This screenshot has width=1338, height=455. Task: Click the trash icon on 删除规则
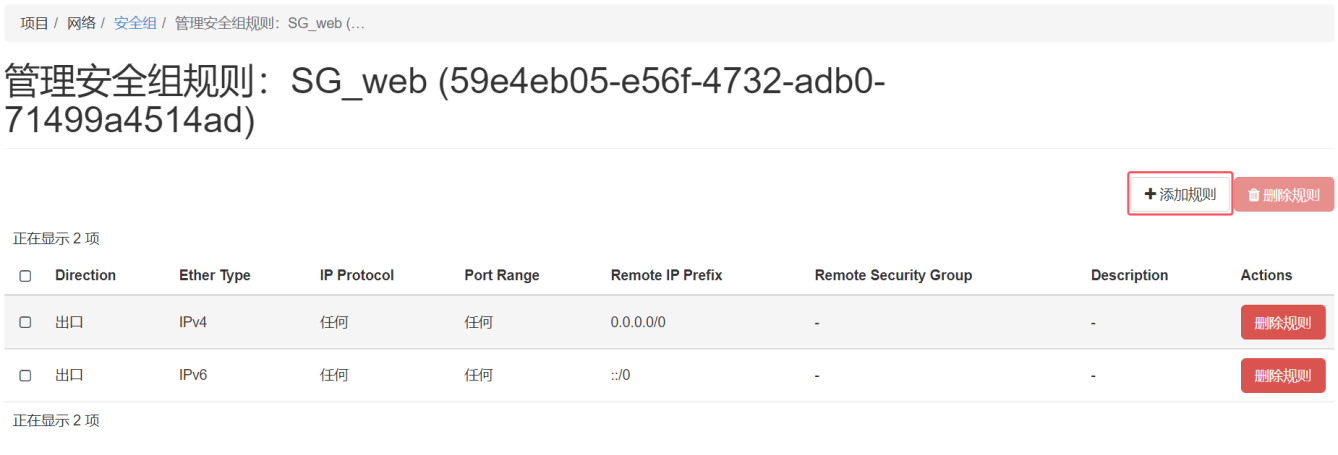(x=1253, y=196)
